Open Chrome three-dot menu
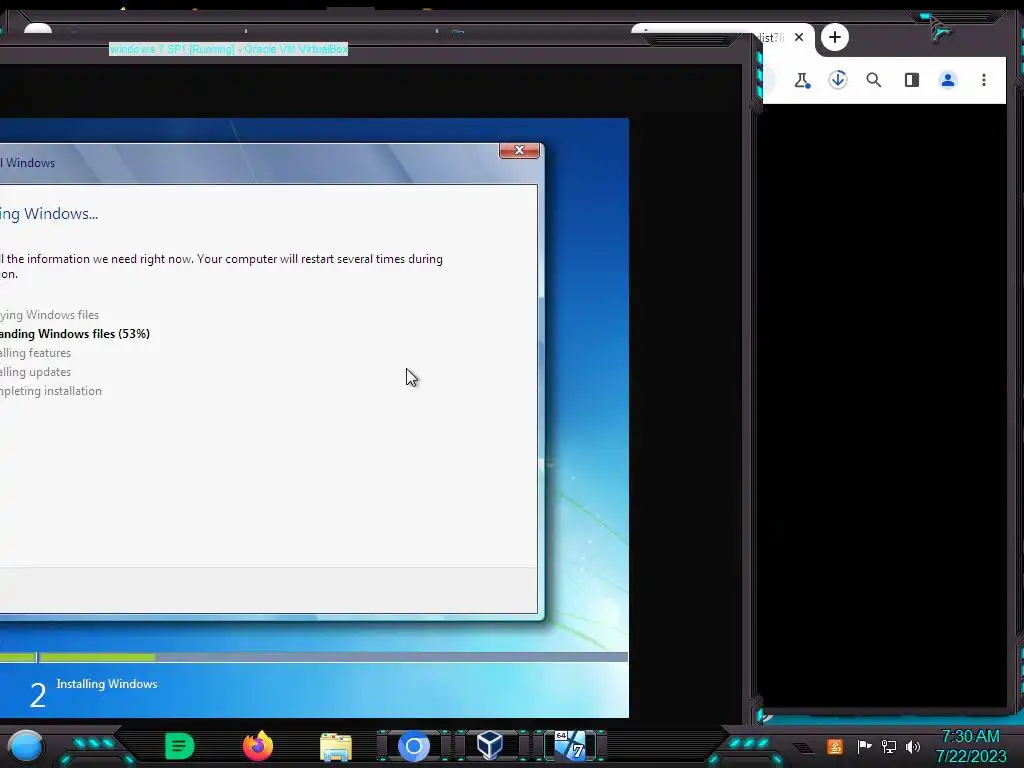 984,80
